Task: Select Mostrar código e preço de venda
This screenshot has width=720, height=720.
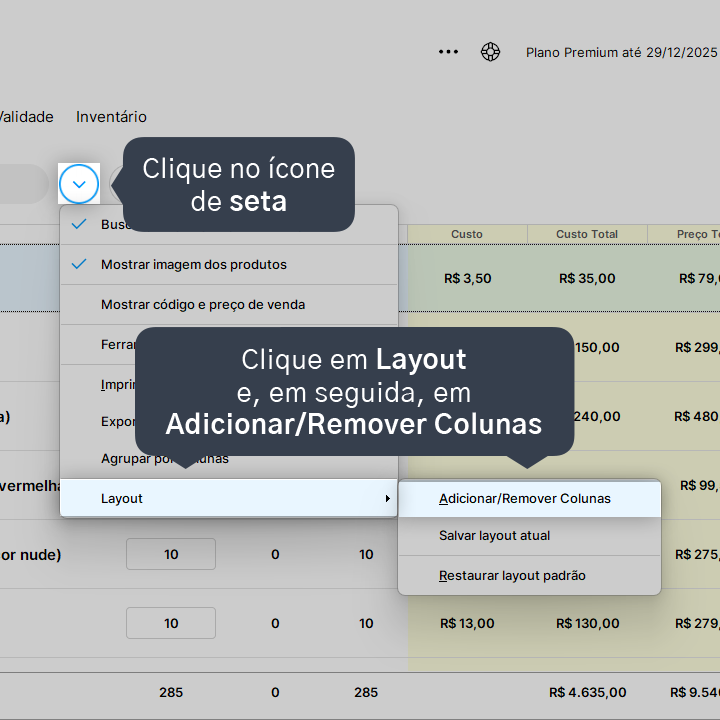Action: 229,304
